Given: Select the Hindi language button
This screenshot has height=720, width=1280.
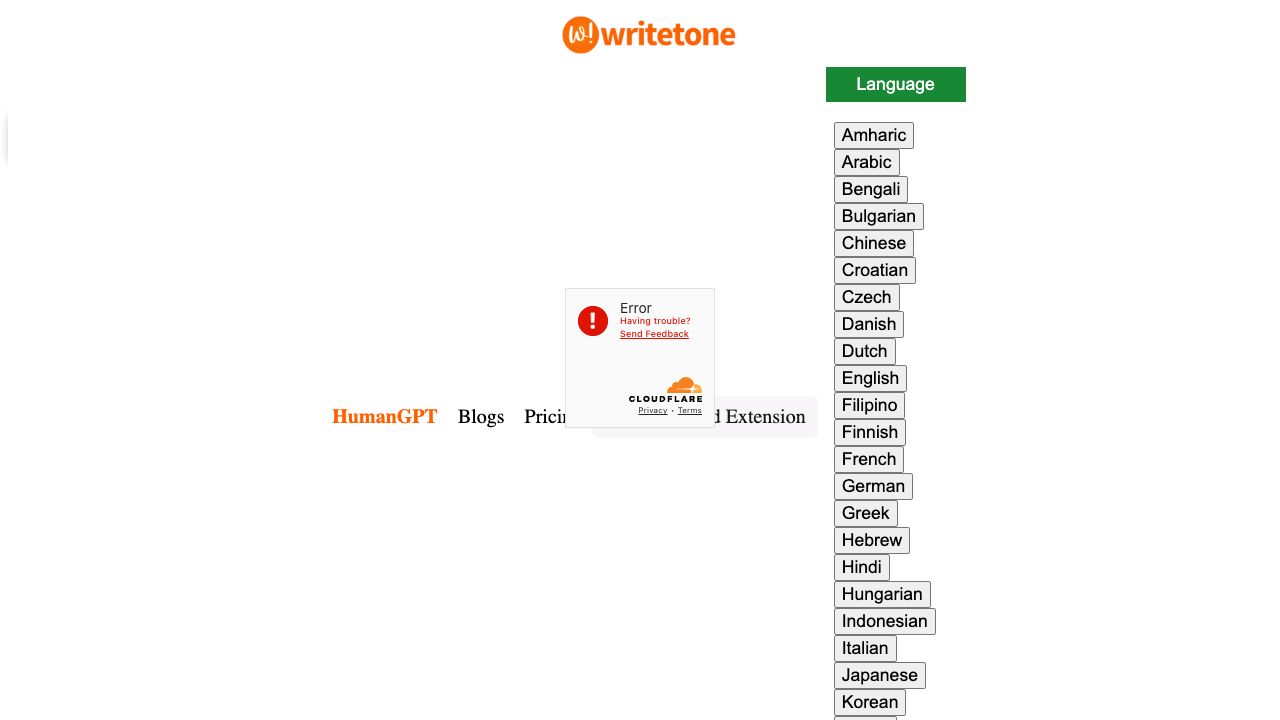Looking at the screenshot, I should point(862,567).
